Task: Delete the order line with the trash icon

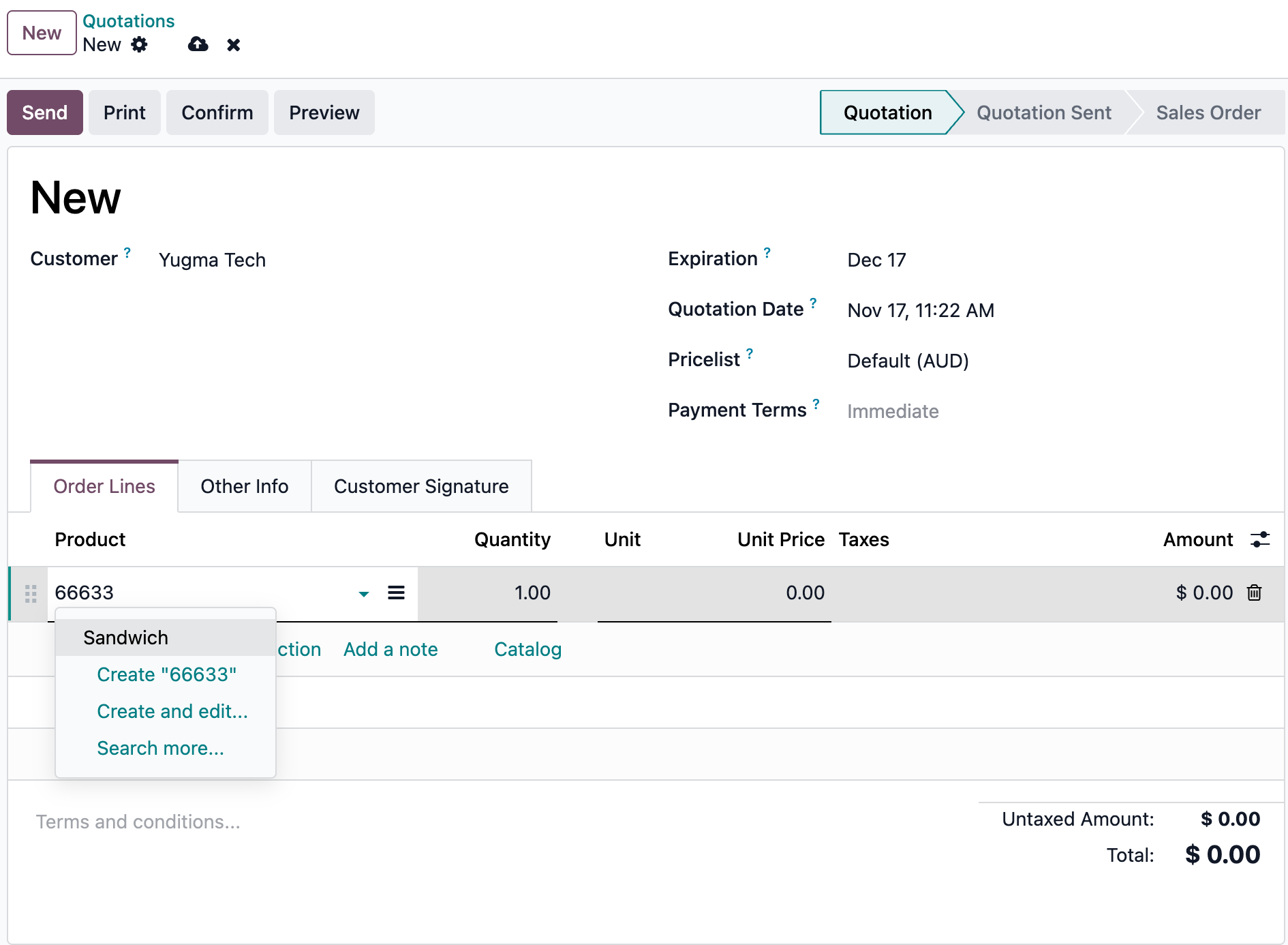Action: pos(1255,593)
